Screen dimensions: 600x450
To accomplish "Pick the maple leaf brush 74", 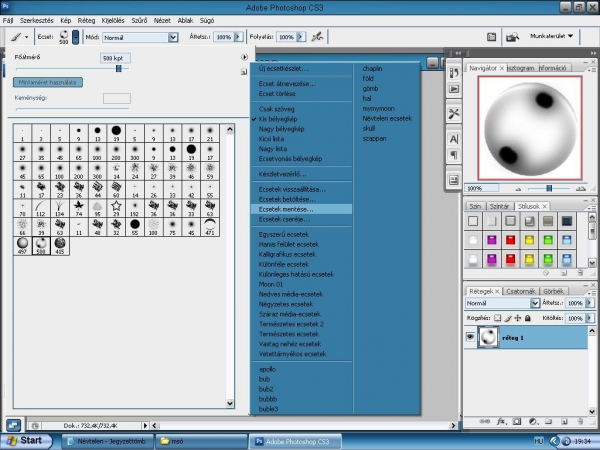I will click(78, 208).
